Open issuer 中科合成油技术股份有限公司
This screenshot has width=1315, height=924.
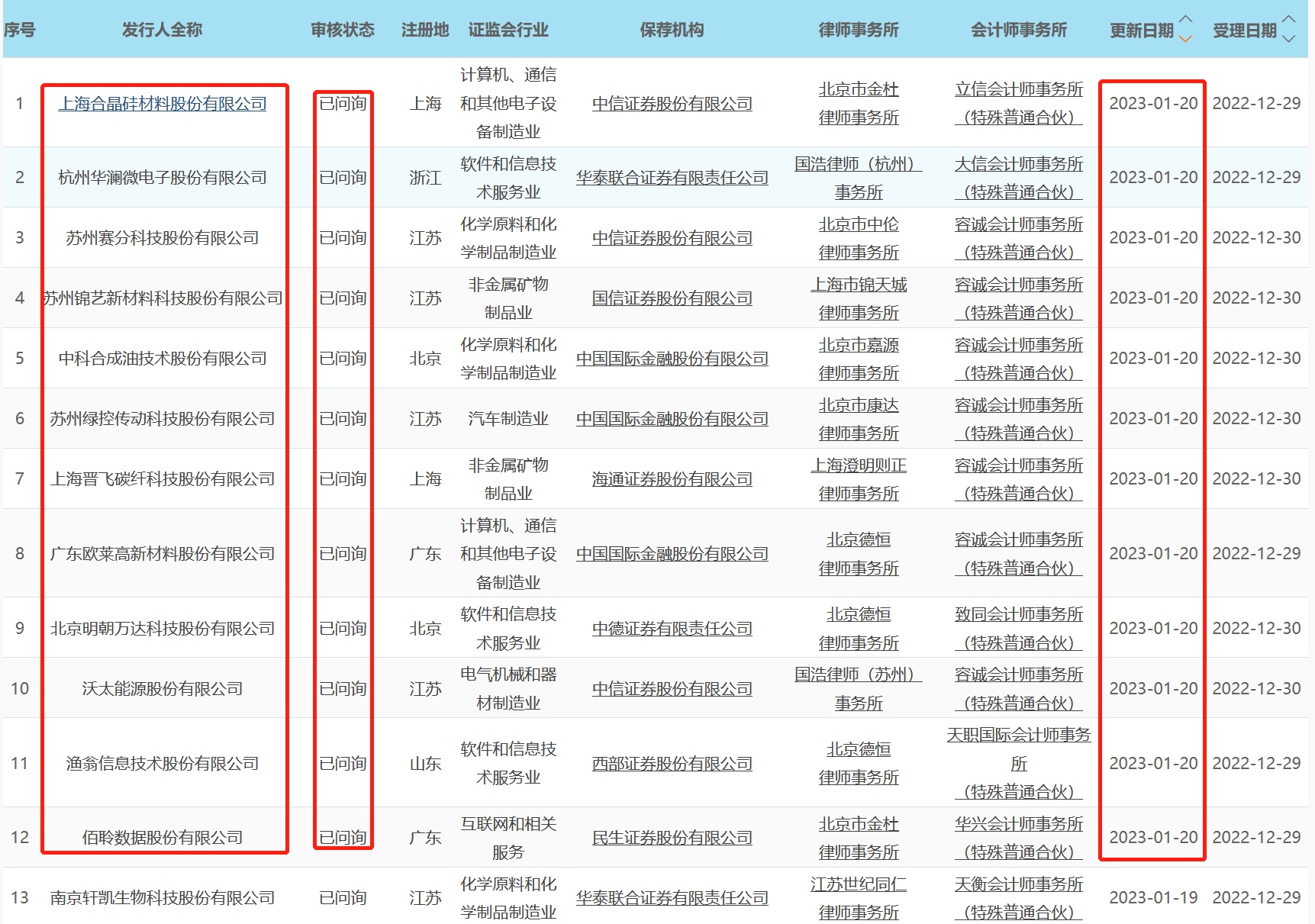click(x=163, y=359)
